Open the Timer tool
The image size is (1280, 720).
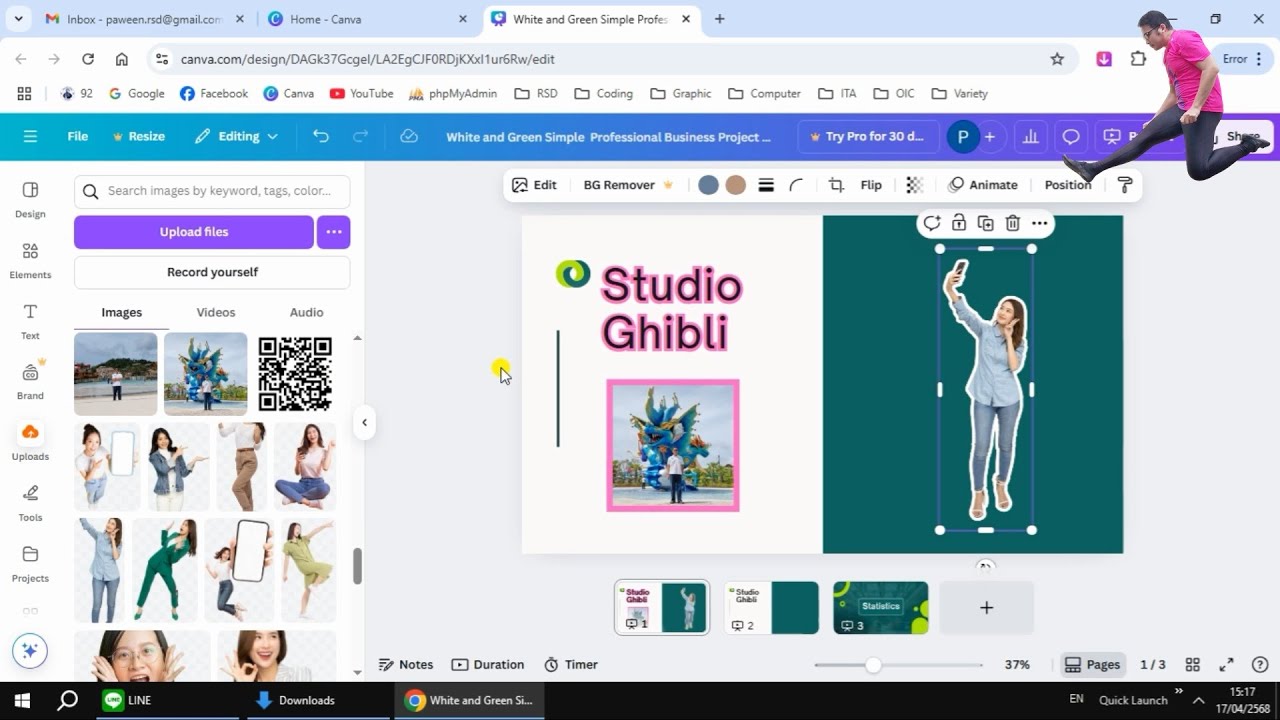[571, 664]
